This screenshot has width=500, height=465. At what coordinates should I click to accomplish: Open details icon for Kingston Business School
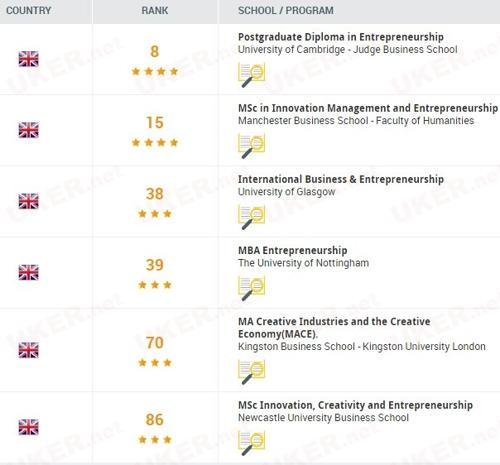[252, 372]
